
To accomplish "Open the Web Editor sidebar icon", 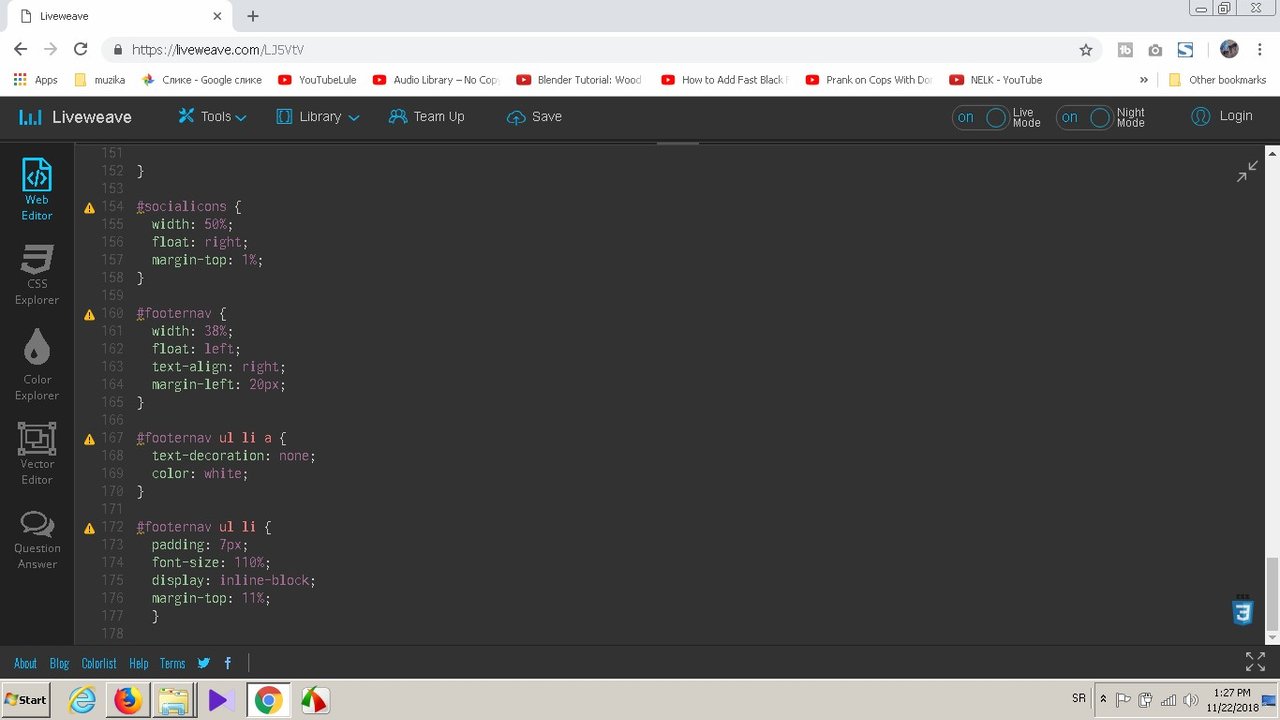I will pyautogui.click(x=37, y=175).
